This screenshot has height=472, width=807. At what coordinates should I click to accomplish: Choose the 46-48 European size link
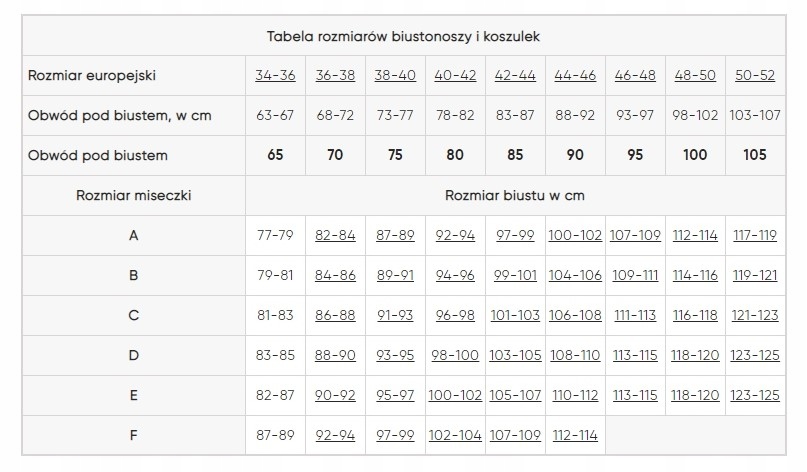[635, 76]
